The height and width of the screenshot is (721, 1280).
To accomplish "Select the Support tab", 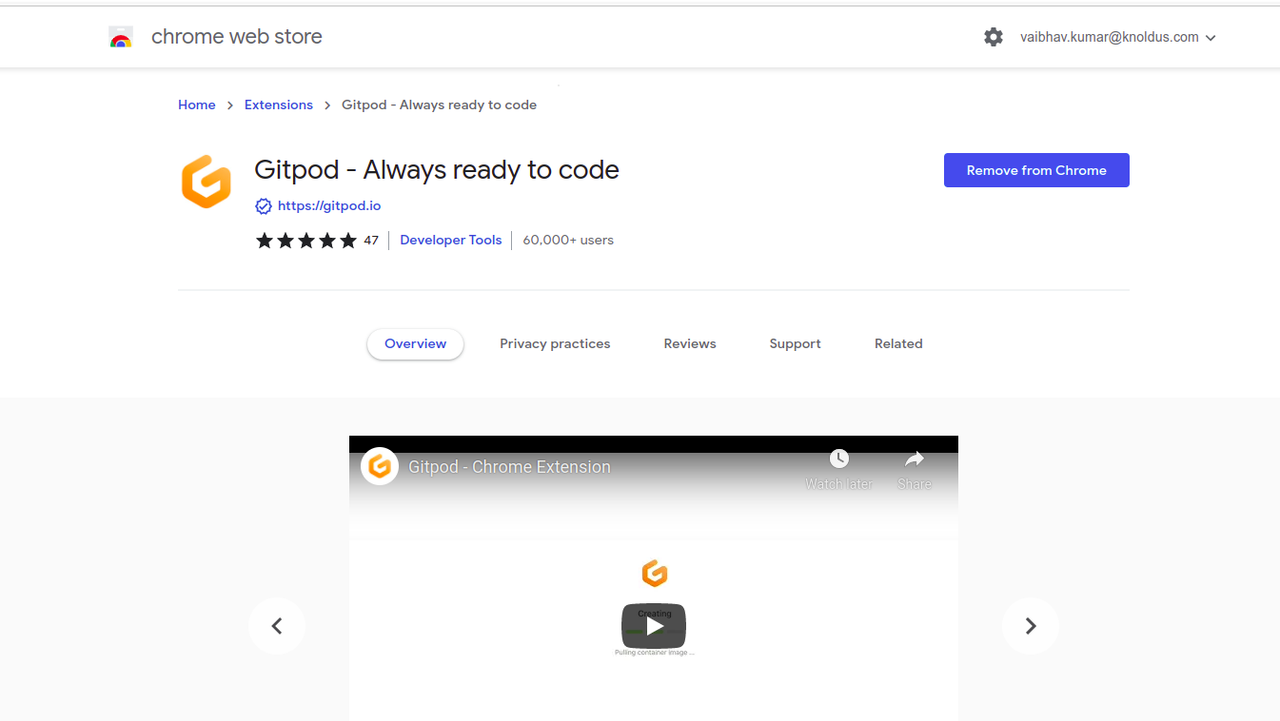I will click(x=795, y=343).
